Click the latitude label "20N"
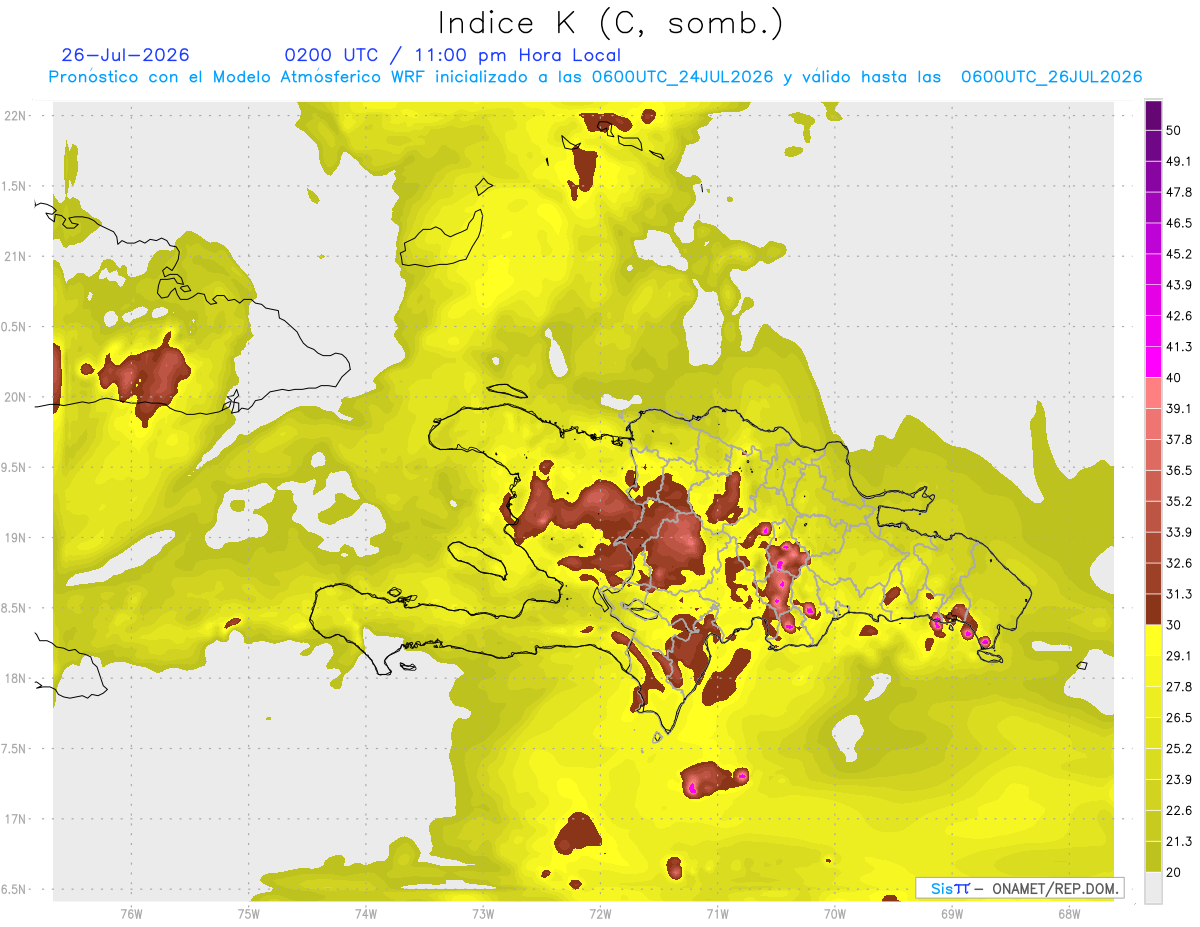This screenshot has height=927, width=1200. pos(15,397)
